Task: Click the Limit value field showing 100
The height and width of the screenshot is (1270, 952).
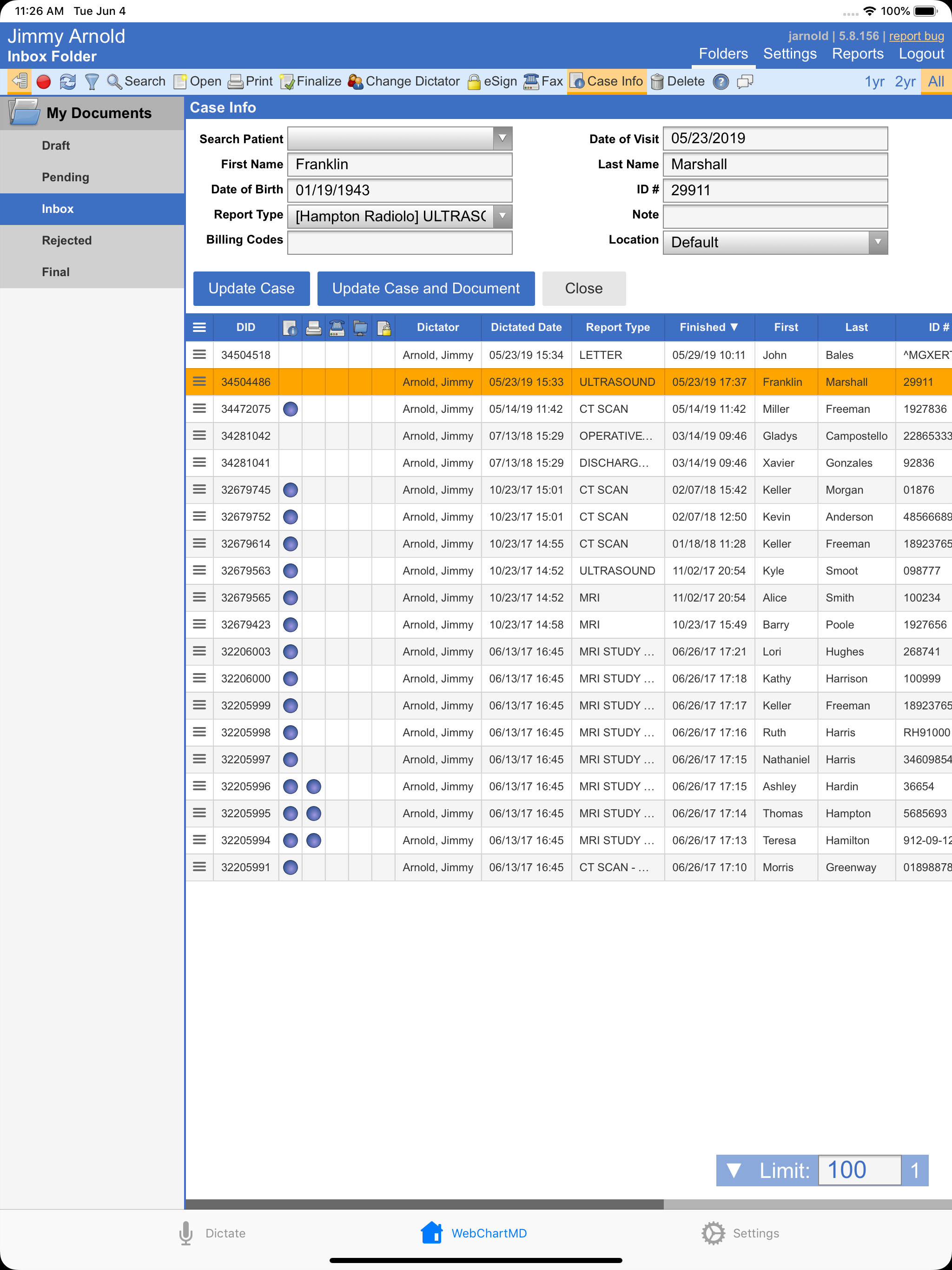Action: (x=859, y=1170)
